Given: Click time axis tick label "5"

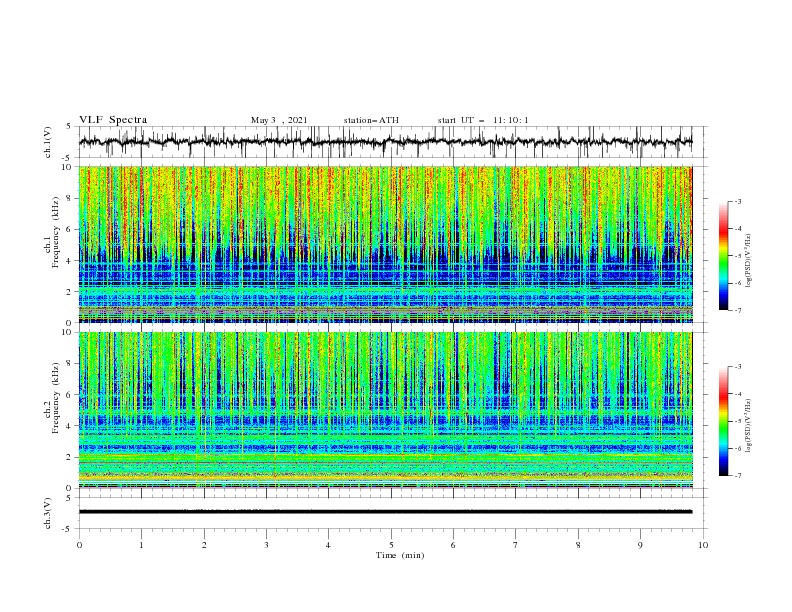Looking at the screenshot, I should click(391, 545).
